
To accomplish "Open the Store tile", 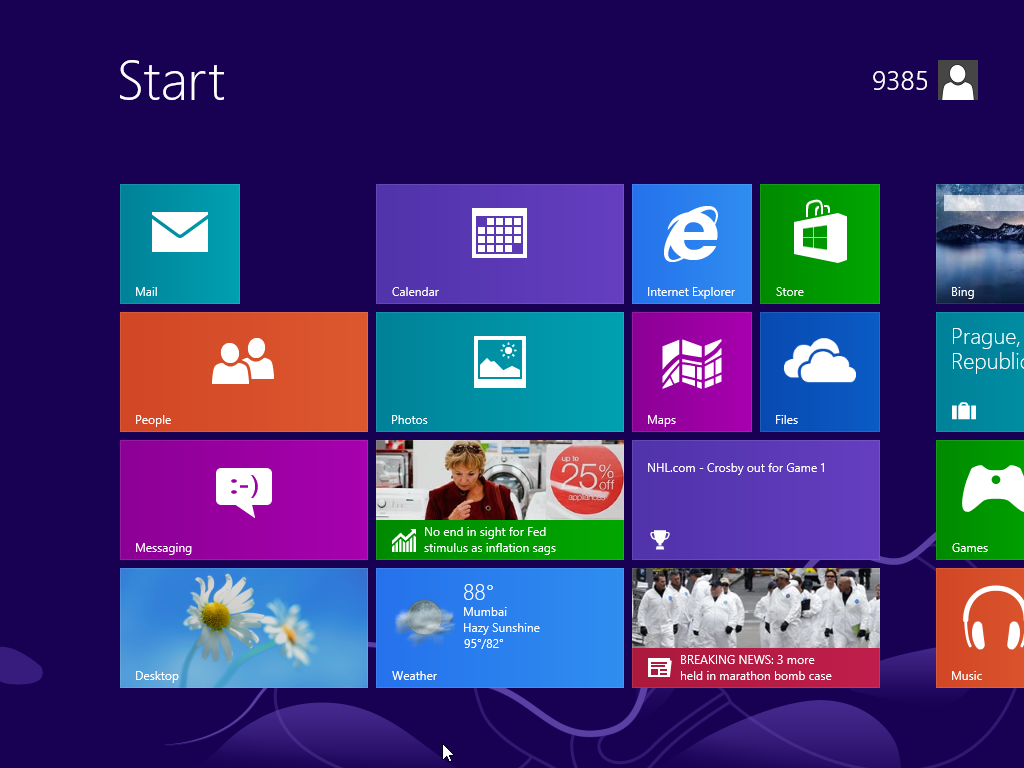I will click(x=820, y=244).
